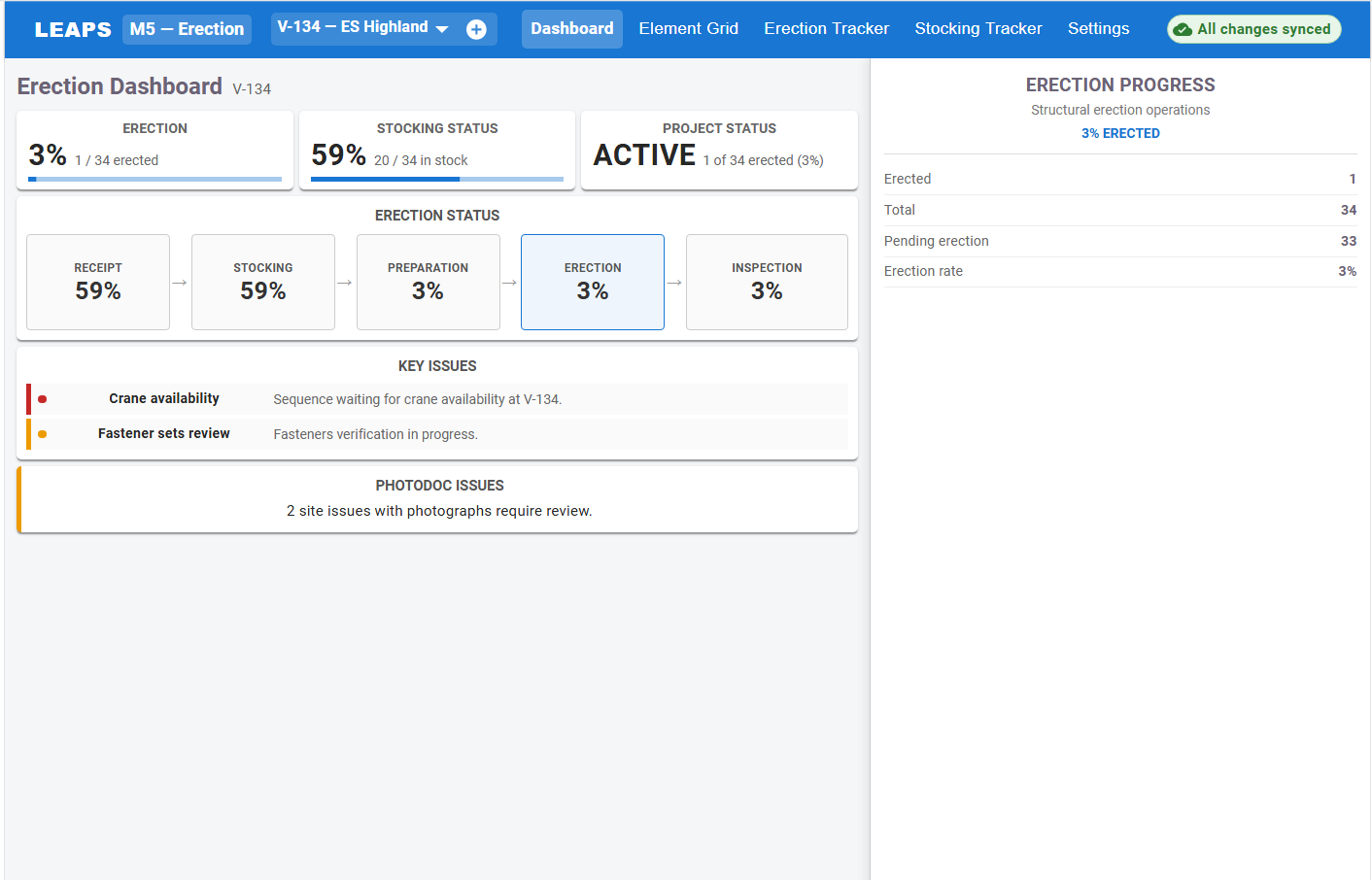This screenshot has height=880, width=1372.
Task: Click the red dot on Crane availability issue
Action: click(x=42, y=399)
